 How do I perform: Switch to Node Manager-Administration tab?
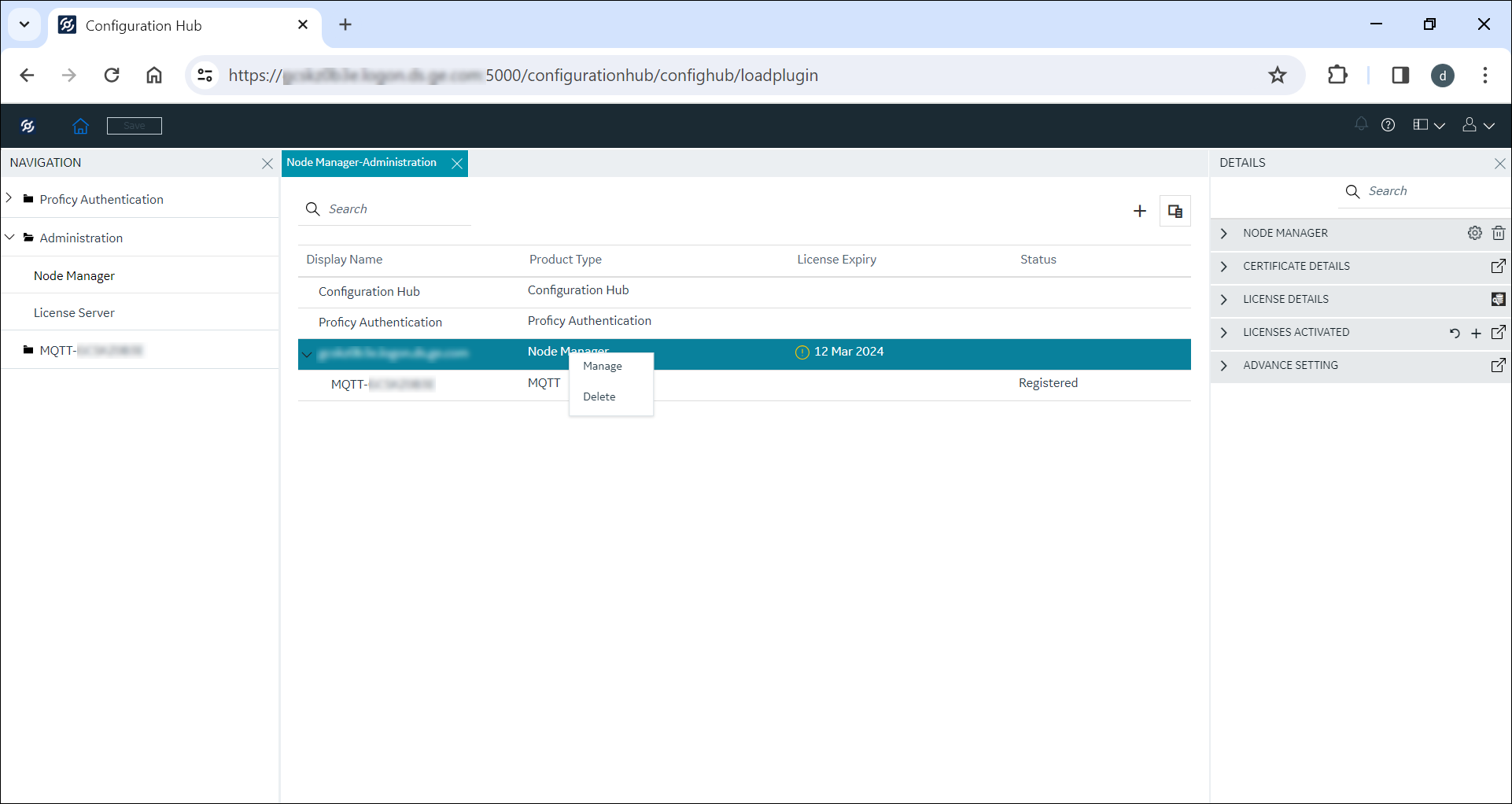pyautogui.click(x=361, y=163)
